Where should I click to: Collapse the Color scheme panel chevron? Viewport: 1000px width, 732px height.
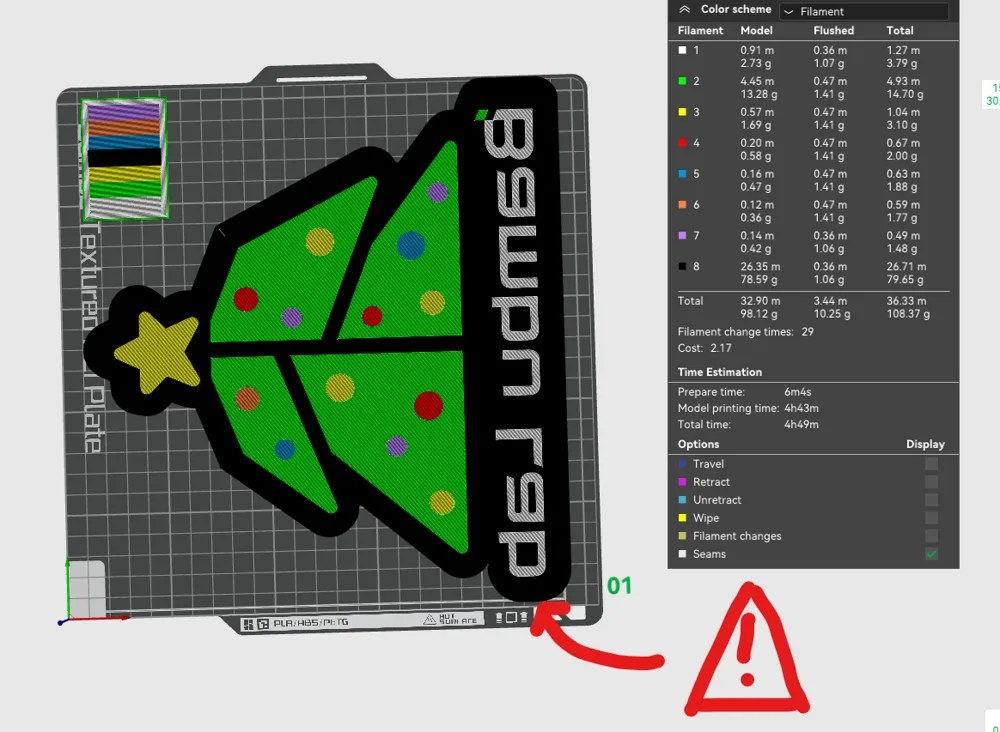click(x=685, y=9)
